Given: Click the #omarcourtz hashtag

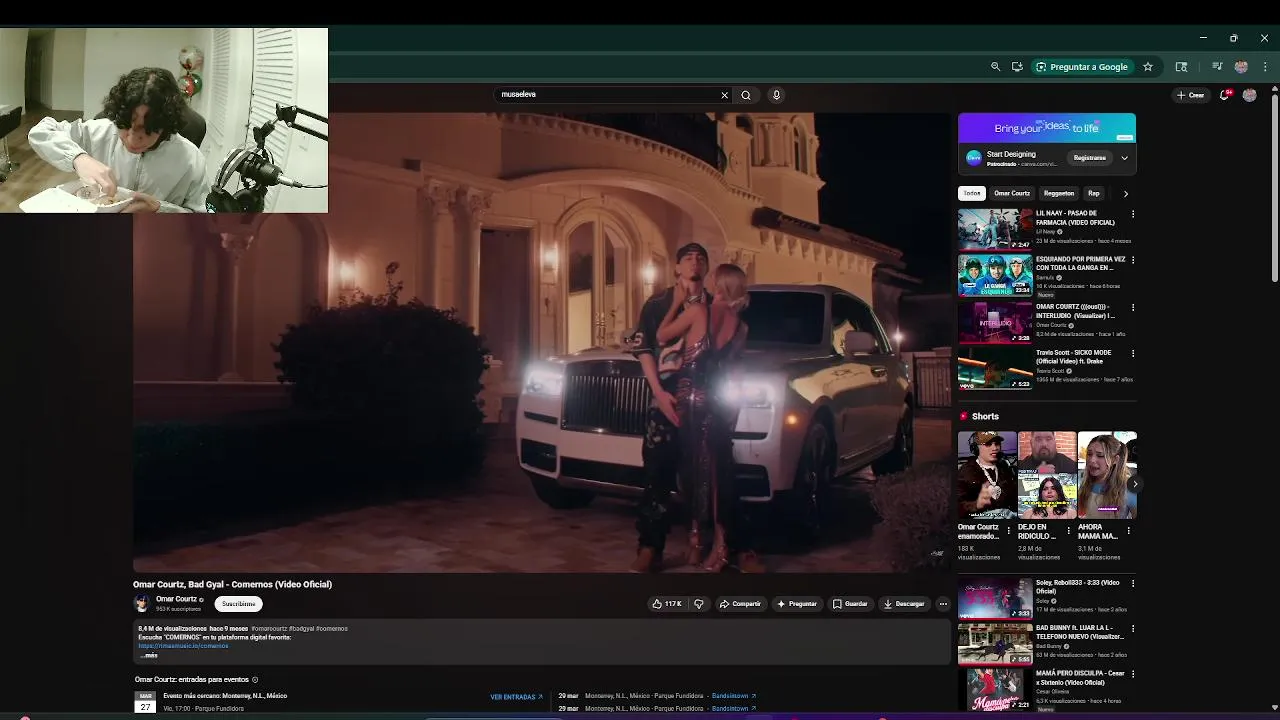Looking at the screenshot, I should [269, 629].
